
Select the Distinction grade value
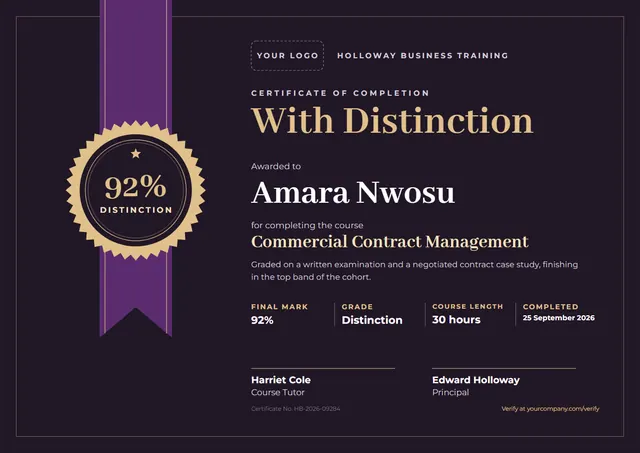(372, 320)
